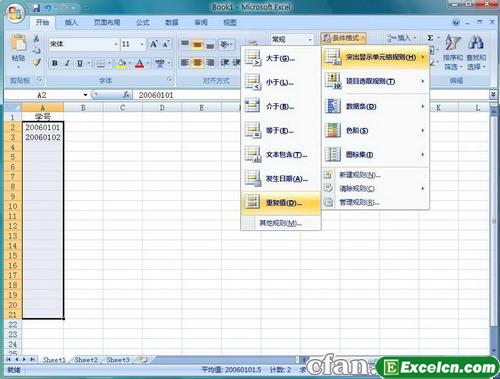Switch to the 插入 ribbon tab

pyautogui.click(x=71, y=22)
